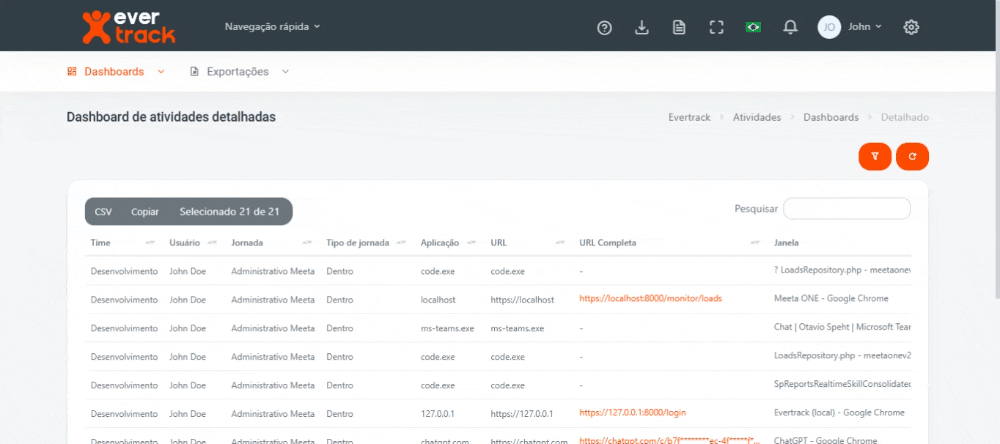Click the CSV export button
The height and width of the screenshot is (444, 1000).
tap(103, 212)
